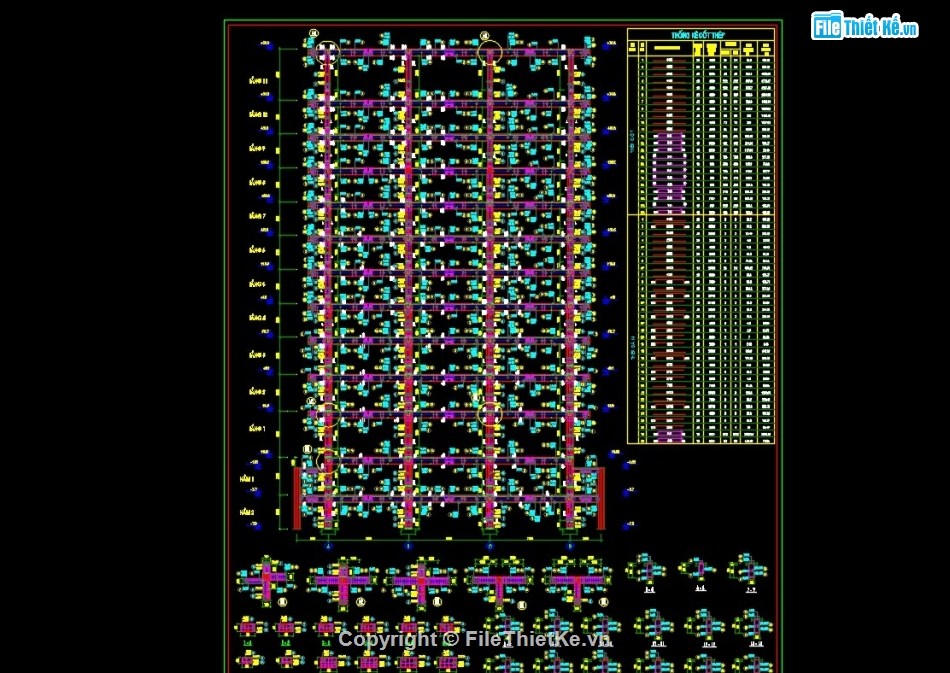Image resolution: width=950 pixels, height=673 pixels.
Task: Click the yellow detail circle at frame top-left
Action: 327,51
